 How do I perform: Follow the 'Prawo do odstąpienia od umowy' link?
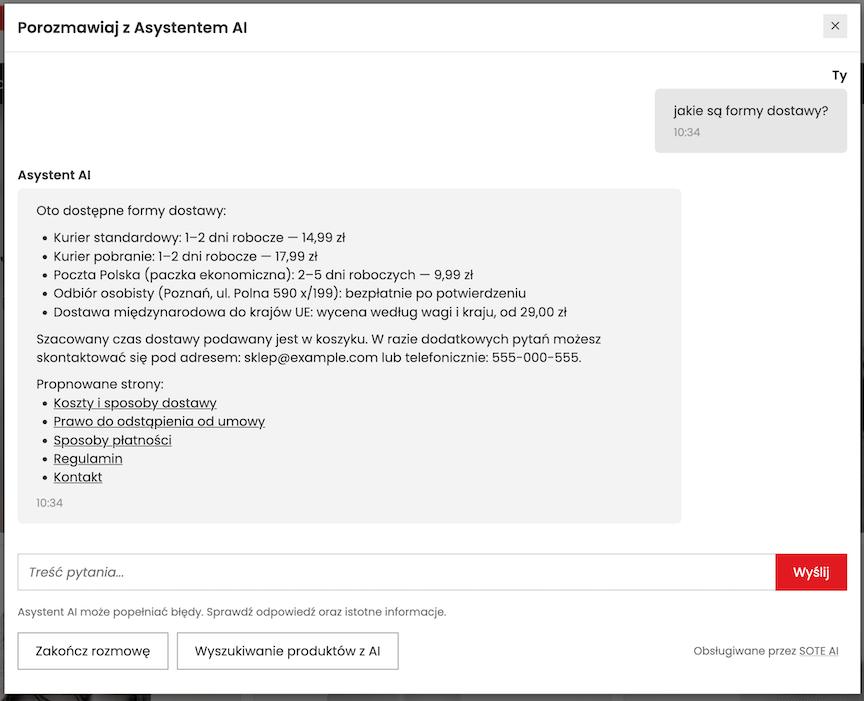tap(159, 422)
